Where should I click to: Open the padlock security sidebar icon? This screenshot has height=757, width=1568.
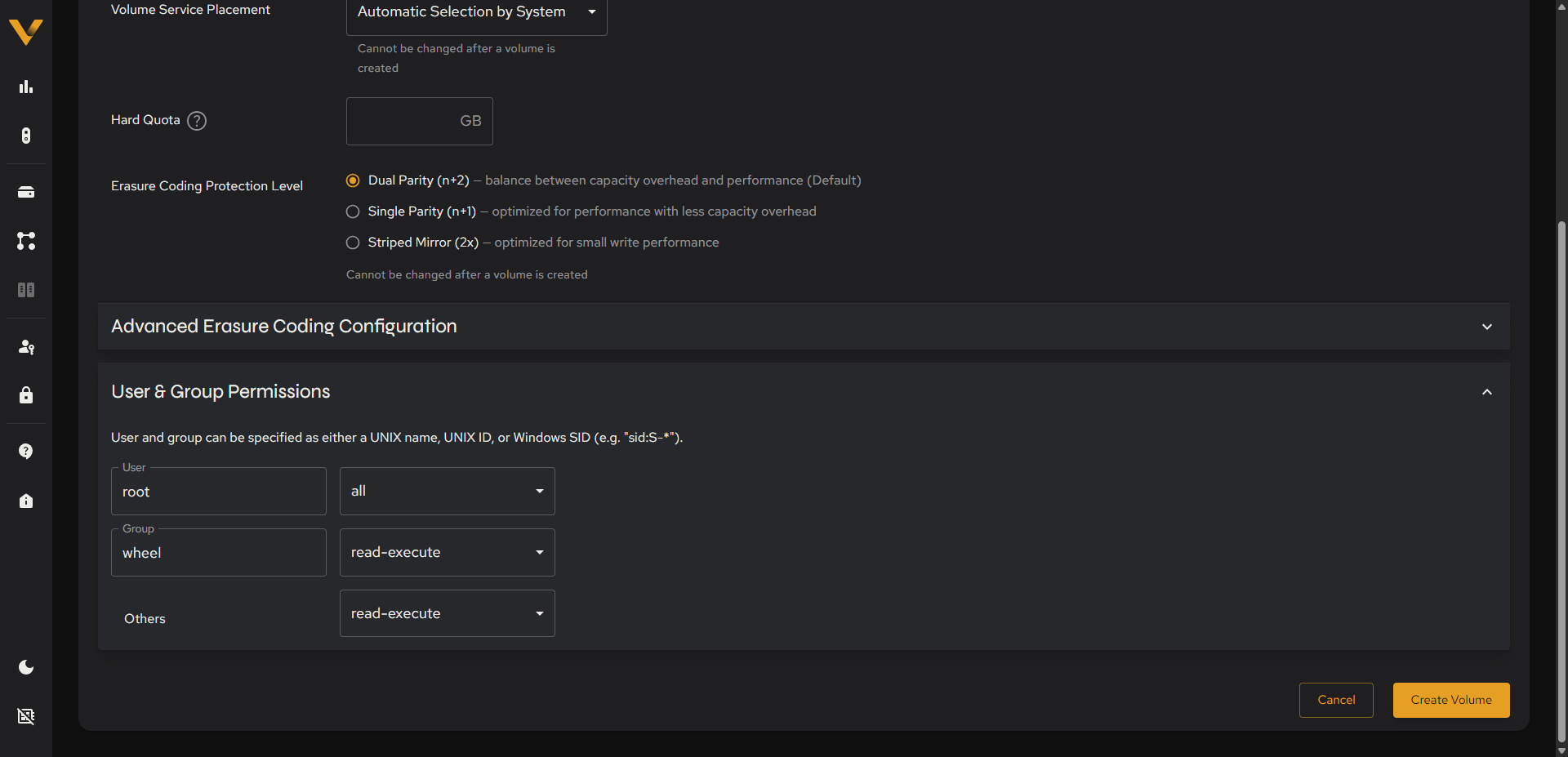tap(26, 395)
